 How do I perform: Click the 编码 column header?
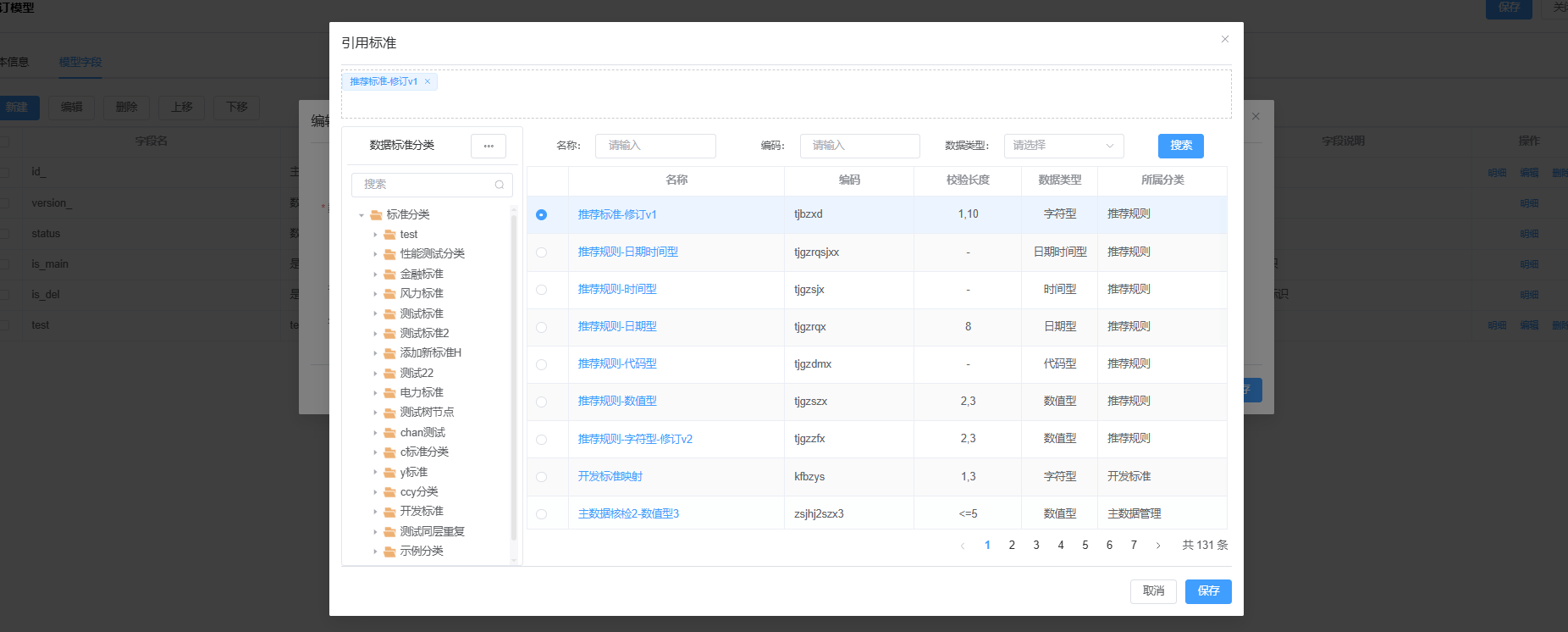click(x=849, y=180)
